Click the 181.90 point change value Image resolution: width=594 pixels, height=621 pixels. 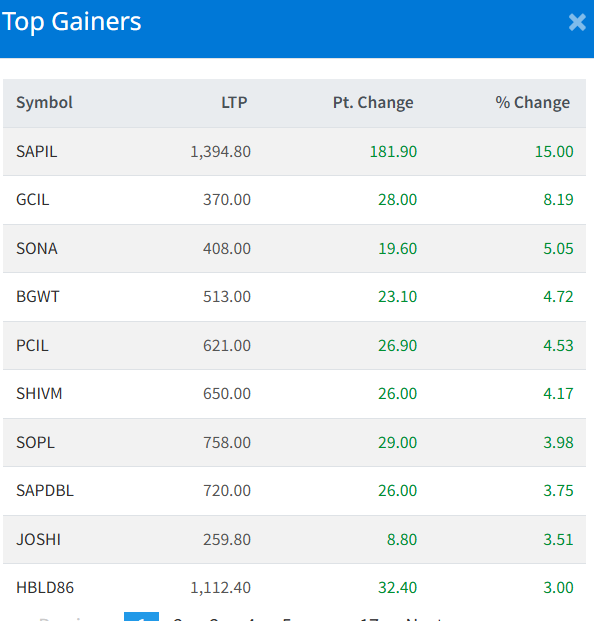pyautogui.click(x=393, y=152)
